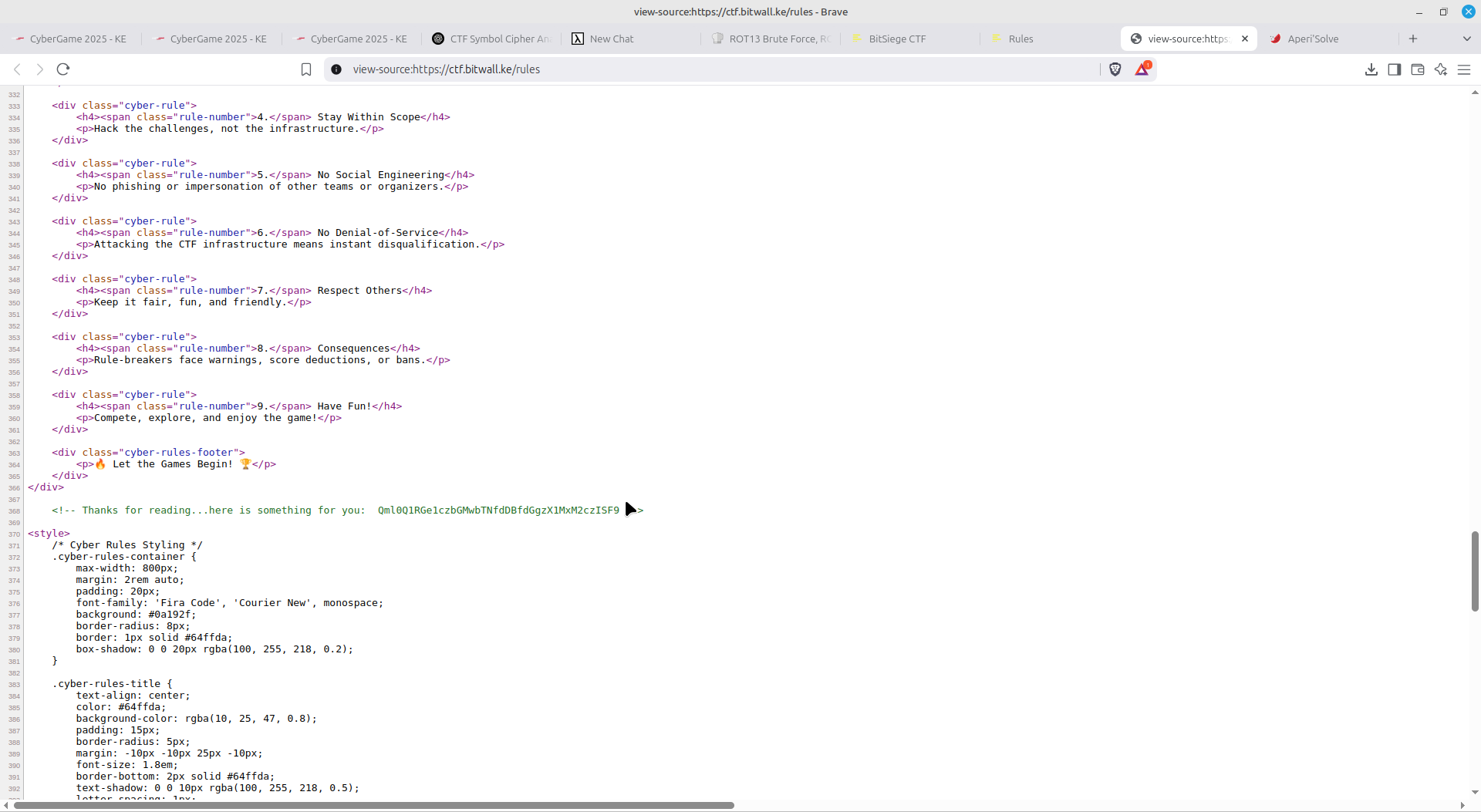Bookmark this page with the bookmark icon

(x=306, y=69)
